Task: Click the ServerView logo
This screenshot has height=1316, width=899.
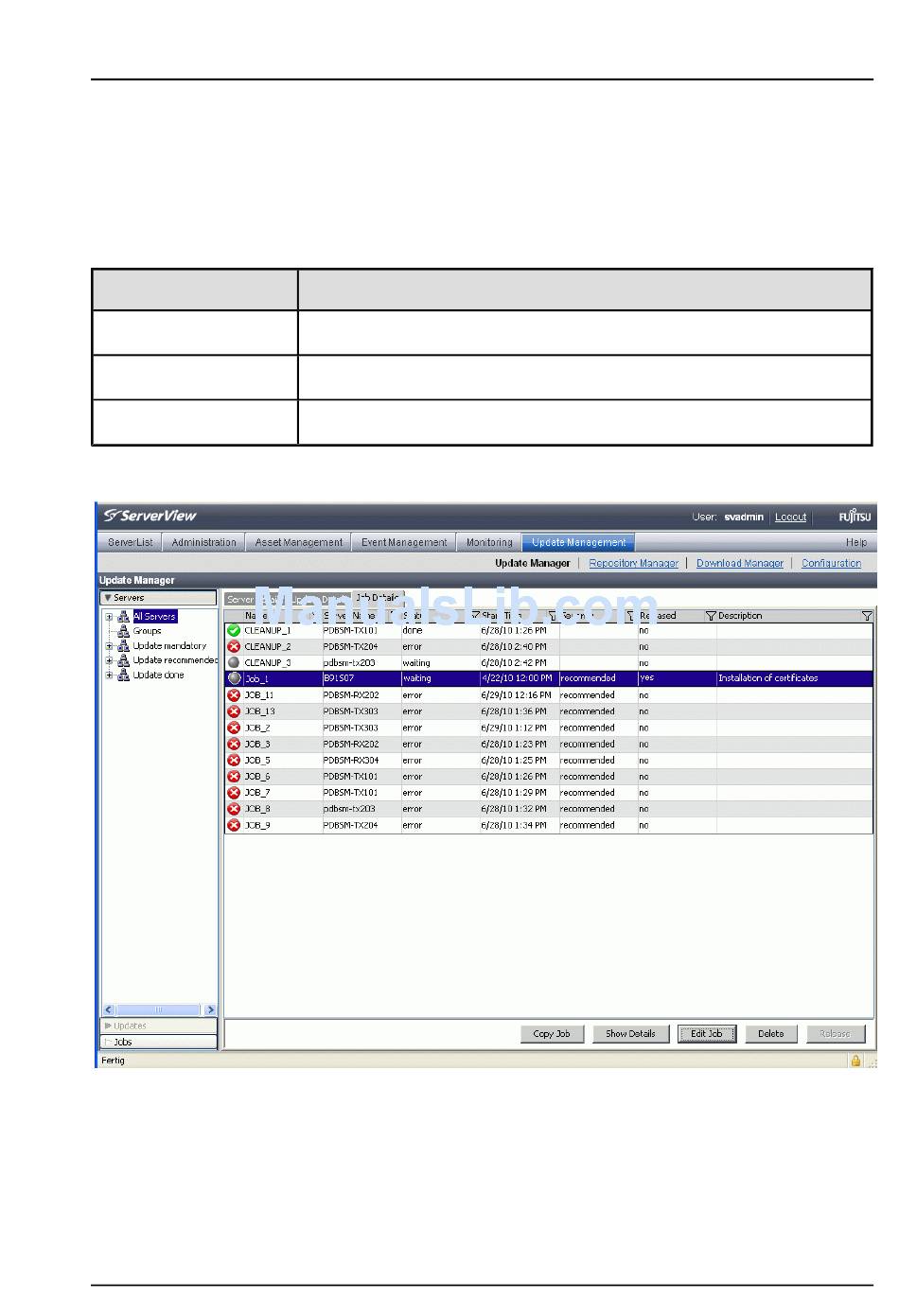Action: [x=150, y=516]
